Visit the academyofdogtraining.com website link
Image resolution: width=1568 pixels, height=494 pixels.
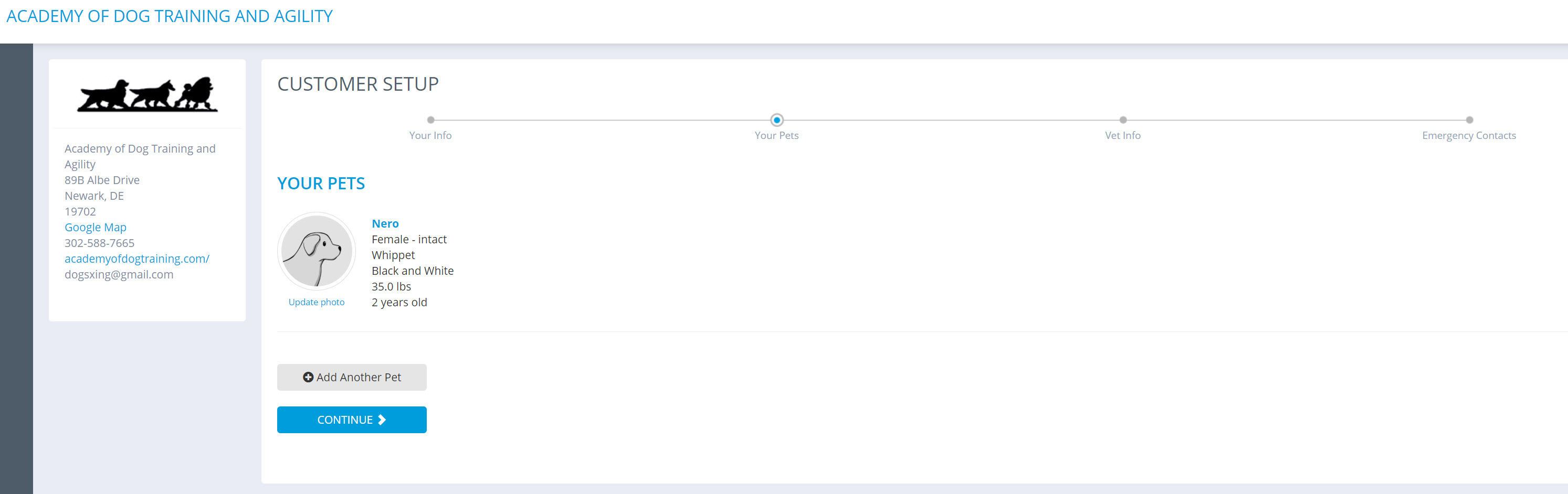137,259
